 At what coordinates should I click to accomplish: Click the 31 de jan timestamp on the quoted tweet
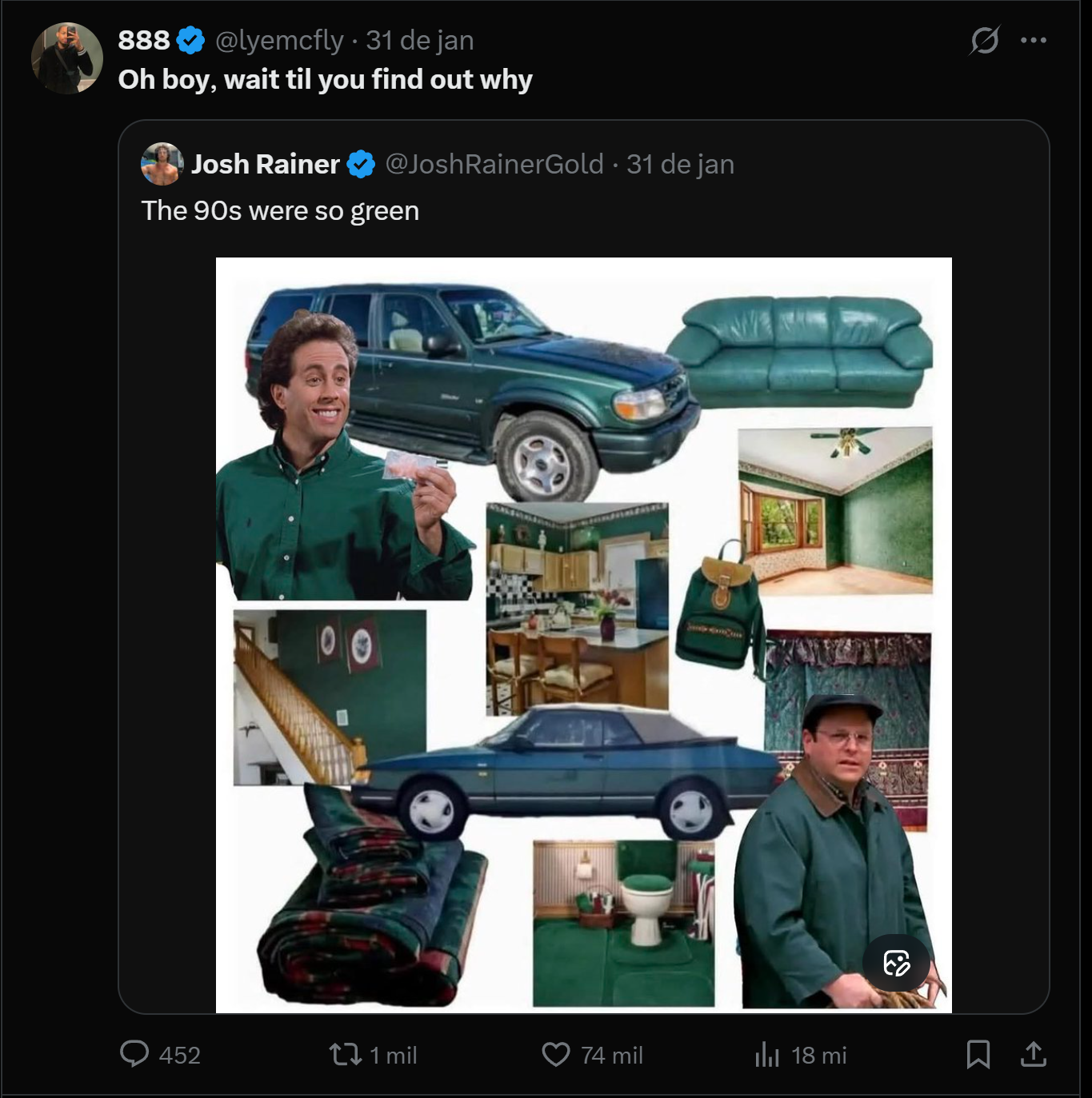click(678, 163)
